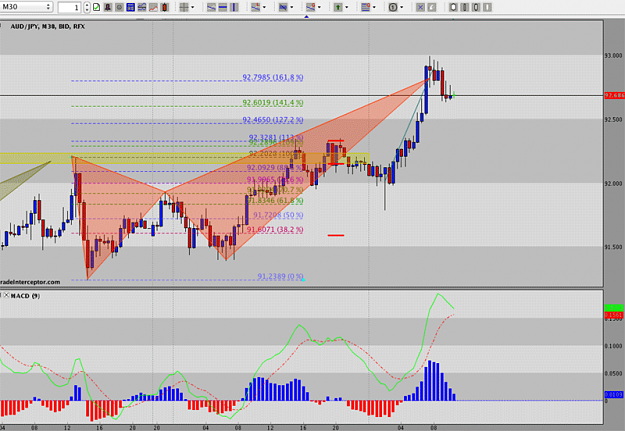625x431 pixels.
Task: Click the 91.8346 (61.8 %) Fibonacci label
Action: pyautogui.click(x=275, y=201)
